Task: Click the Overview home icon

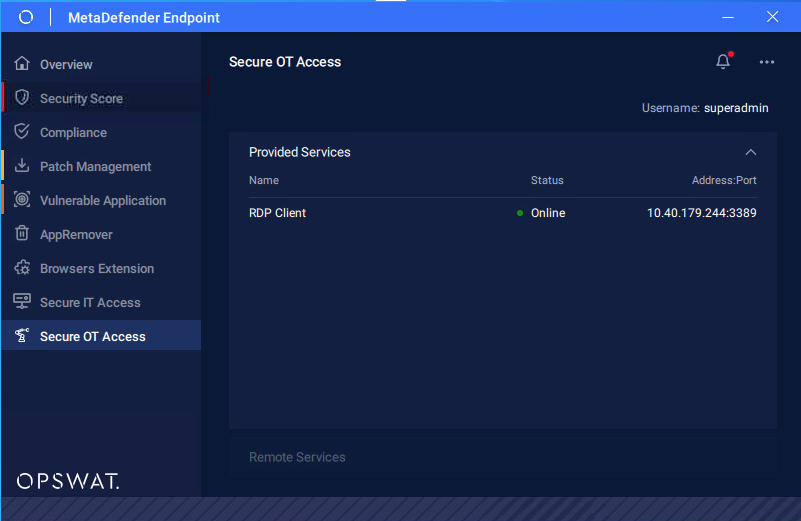Action: [x=22, y=63]
